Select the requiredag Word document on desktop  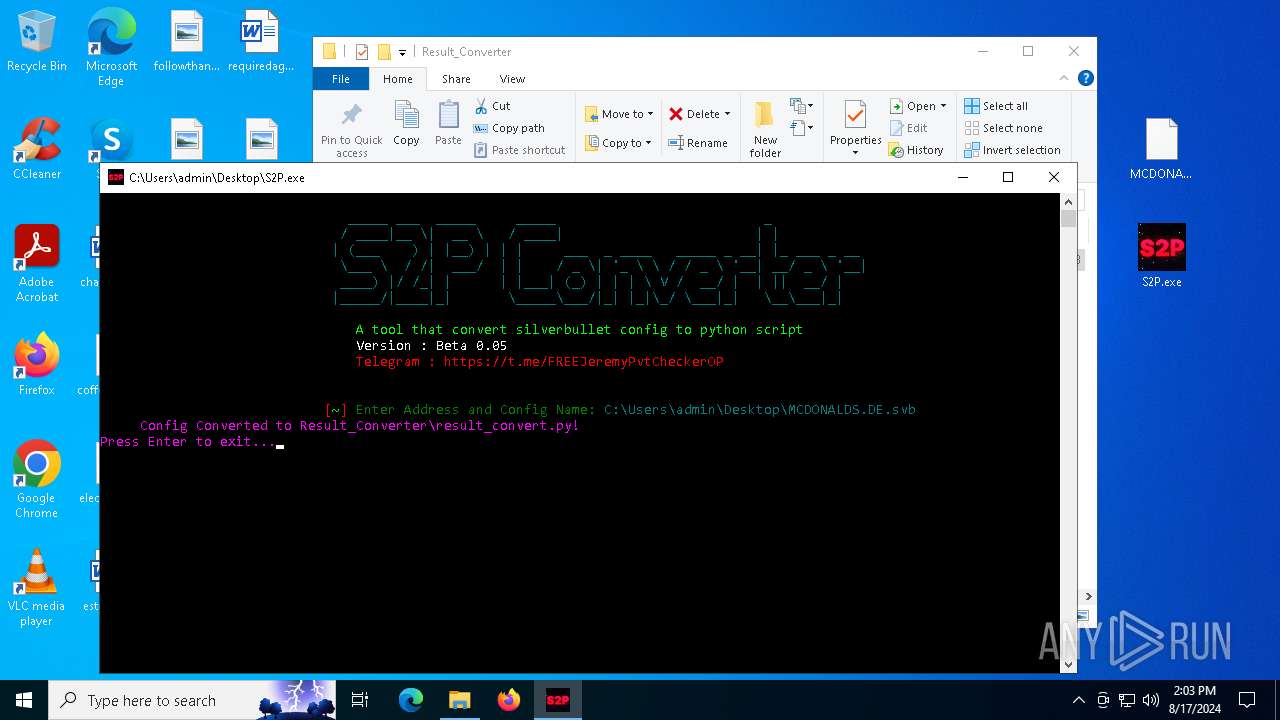point(260,42)
